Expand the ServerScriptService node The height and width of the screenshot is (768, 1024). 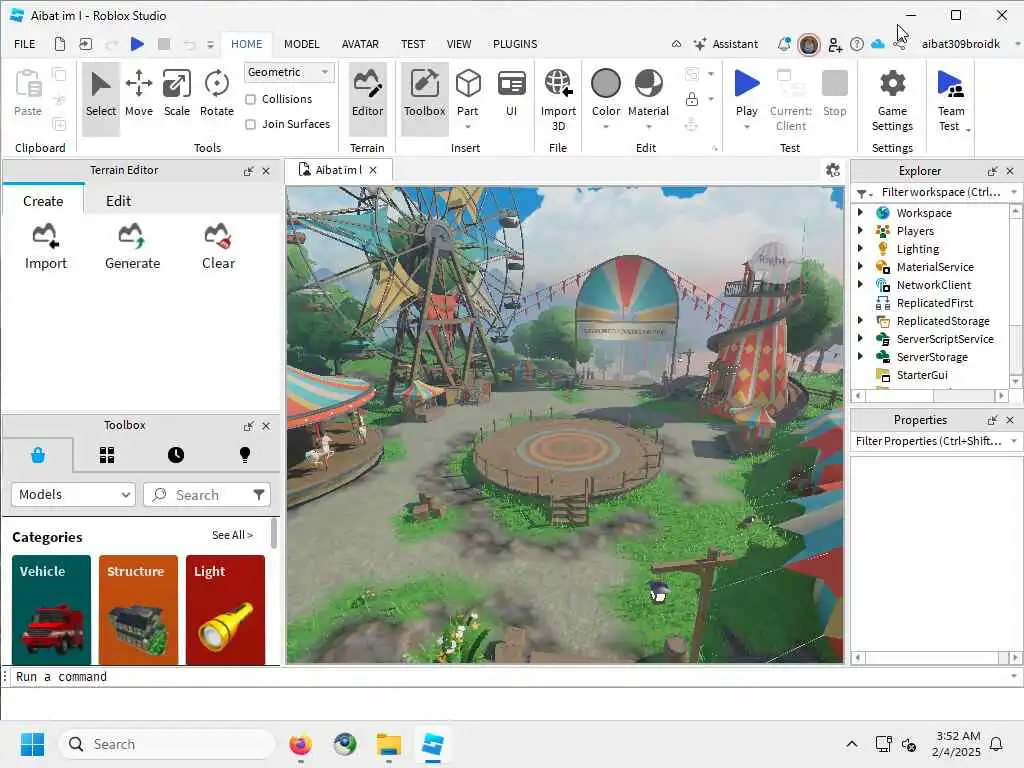tap(860, 338)
